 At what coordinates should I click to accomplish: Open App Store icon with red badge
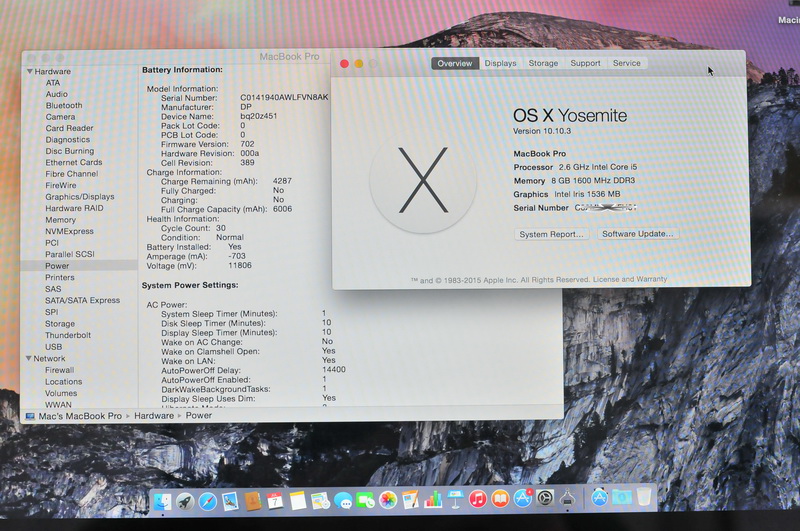(523, 498)
